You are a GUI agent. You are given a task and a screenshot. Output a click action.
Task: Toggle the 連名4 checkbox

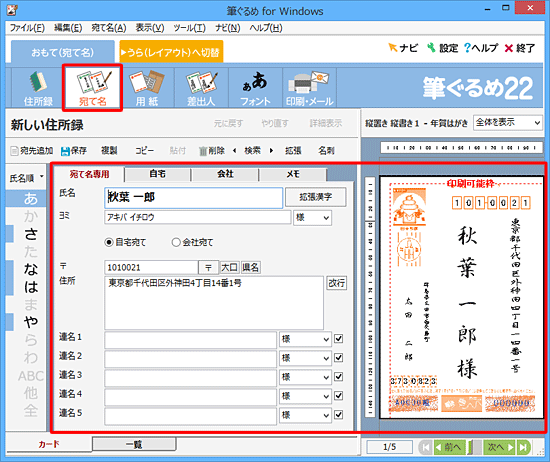point(338,396)
